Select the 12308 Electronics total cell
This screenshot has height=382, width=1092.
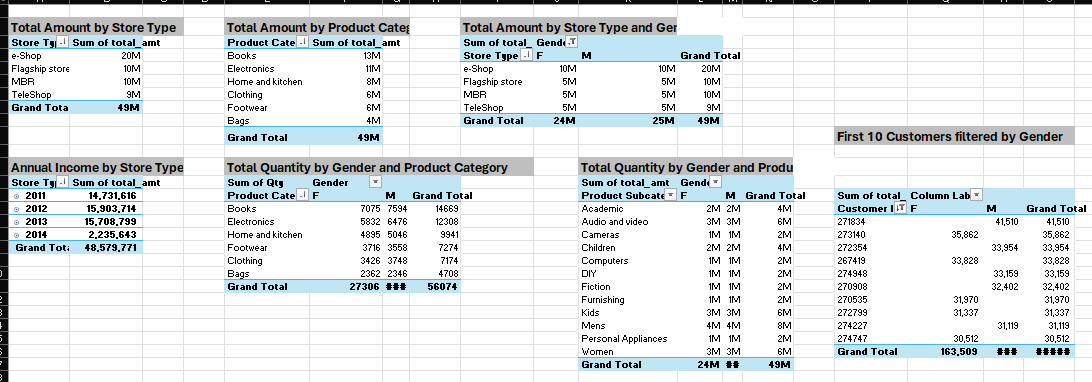tap(435, 222)
